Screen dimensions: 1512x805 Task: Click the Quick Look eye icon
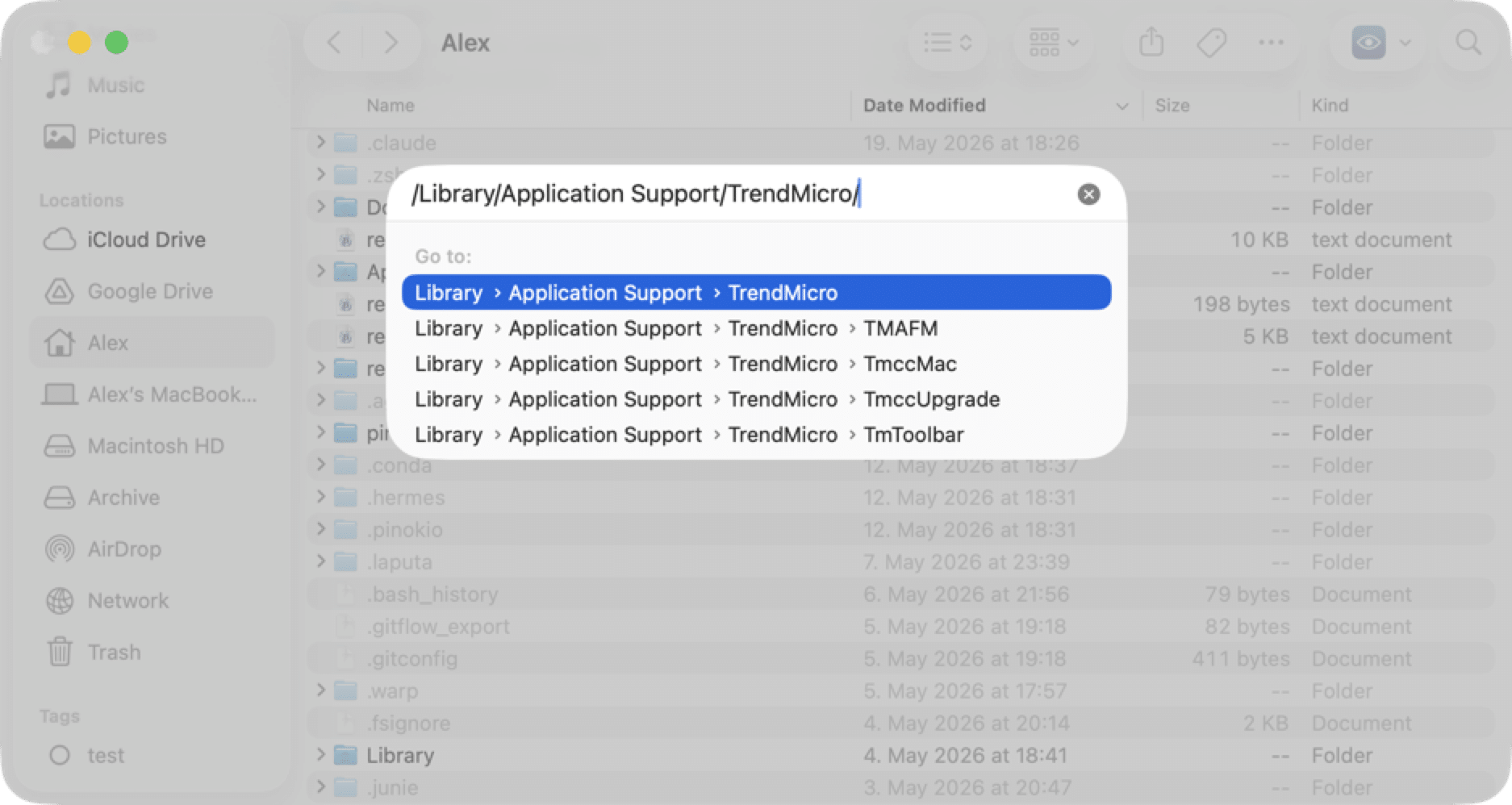pyautogui.click(x=1368, y=43)
